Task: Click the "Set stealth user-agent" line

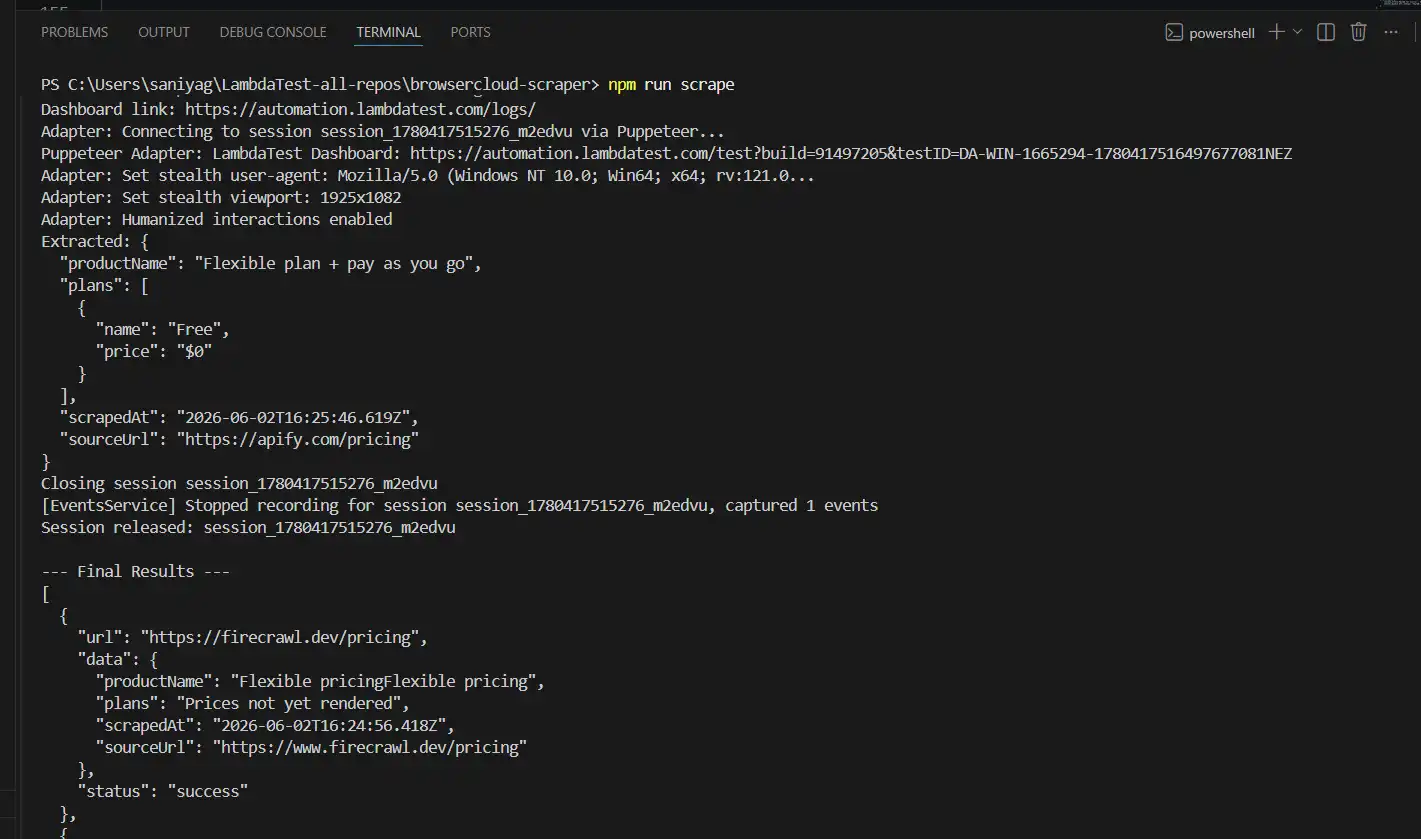Action: pos(428,176)
